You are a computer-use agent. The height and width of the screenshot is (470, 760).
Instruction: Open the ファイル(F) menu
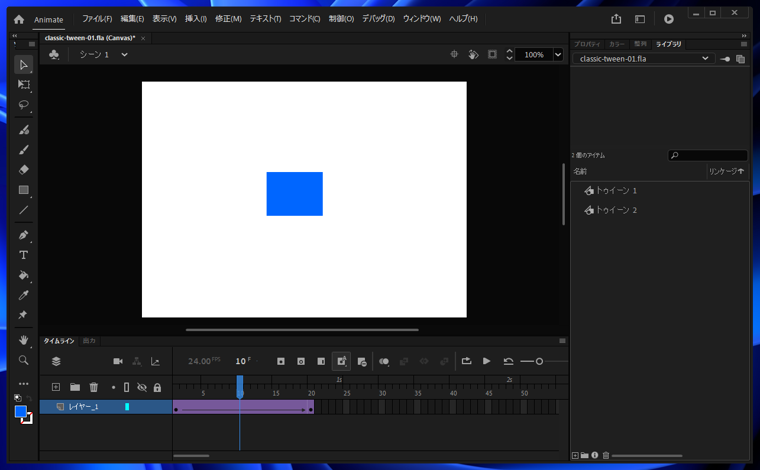[97, 19]
